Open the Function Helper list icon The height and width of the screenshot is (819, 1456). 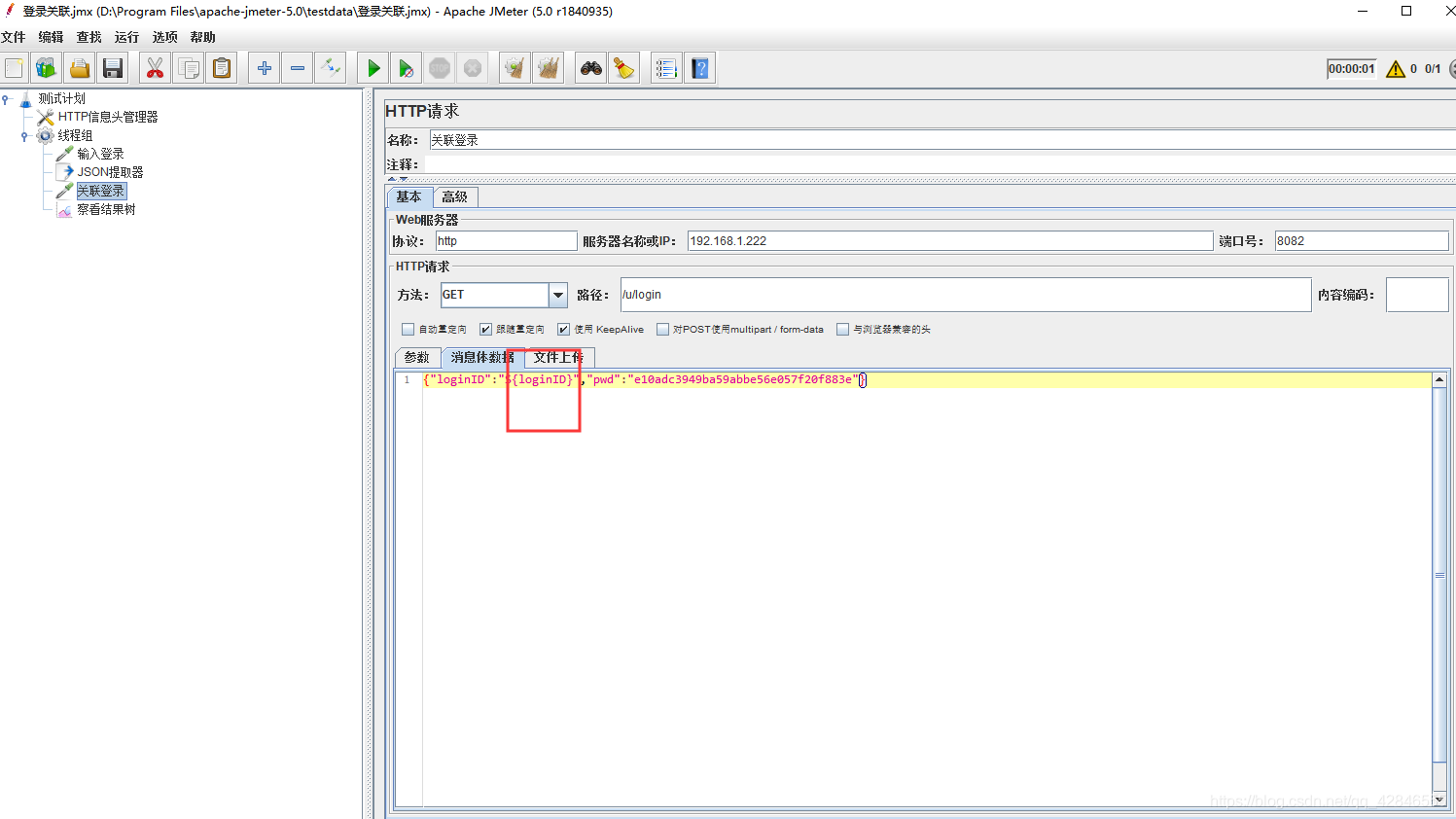666,68
